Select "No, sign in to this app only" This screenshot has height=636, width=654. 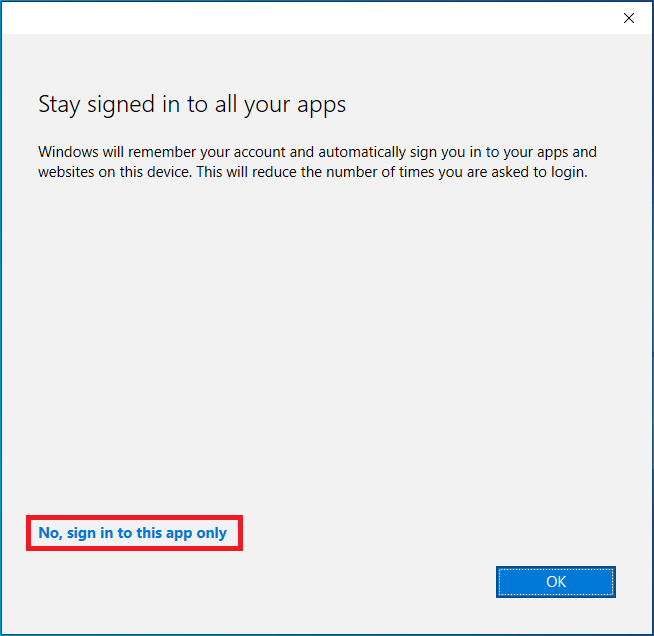pyautogui.click(x=133, y=533)
